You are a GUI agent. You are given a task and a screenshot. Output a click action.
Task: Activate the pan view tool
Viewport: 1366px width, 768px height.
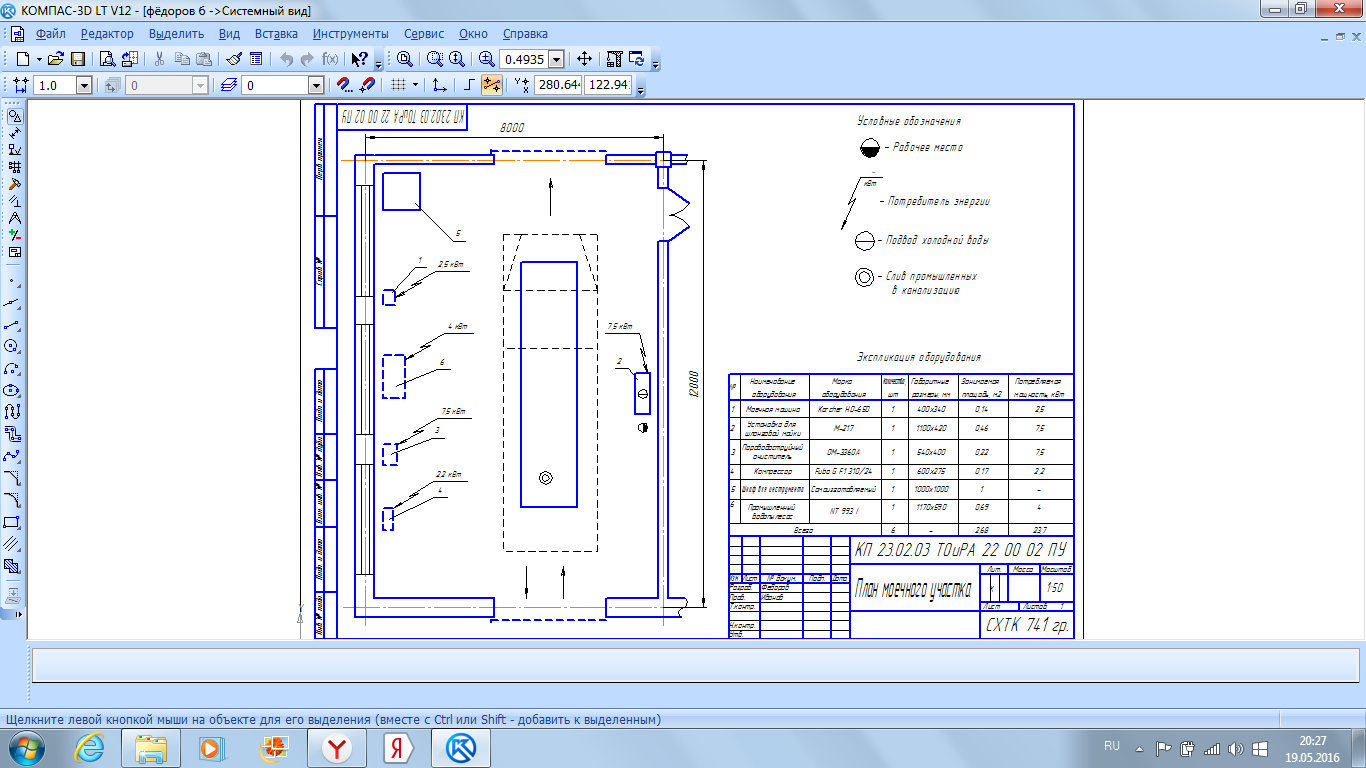[x=585, y=59]
